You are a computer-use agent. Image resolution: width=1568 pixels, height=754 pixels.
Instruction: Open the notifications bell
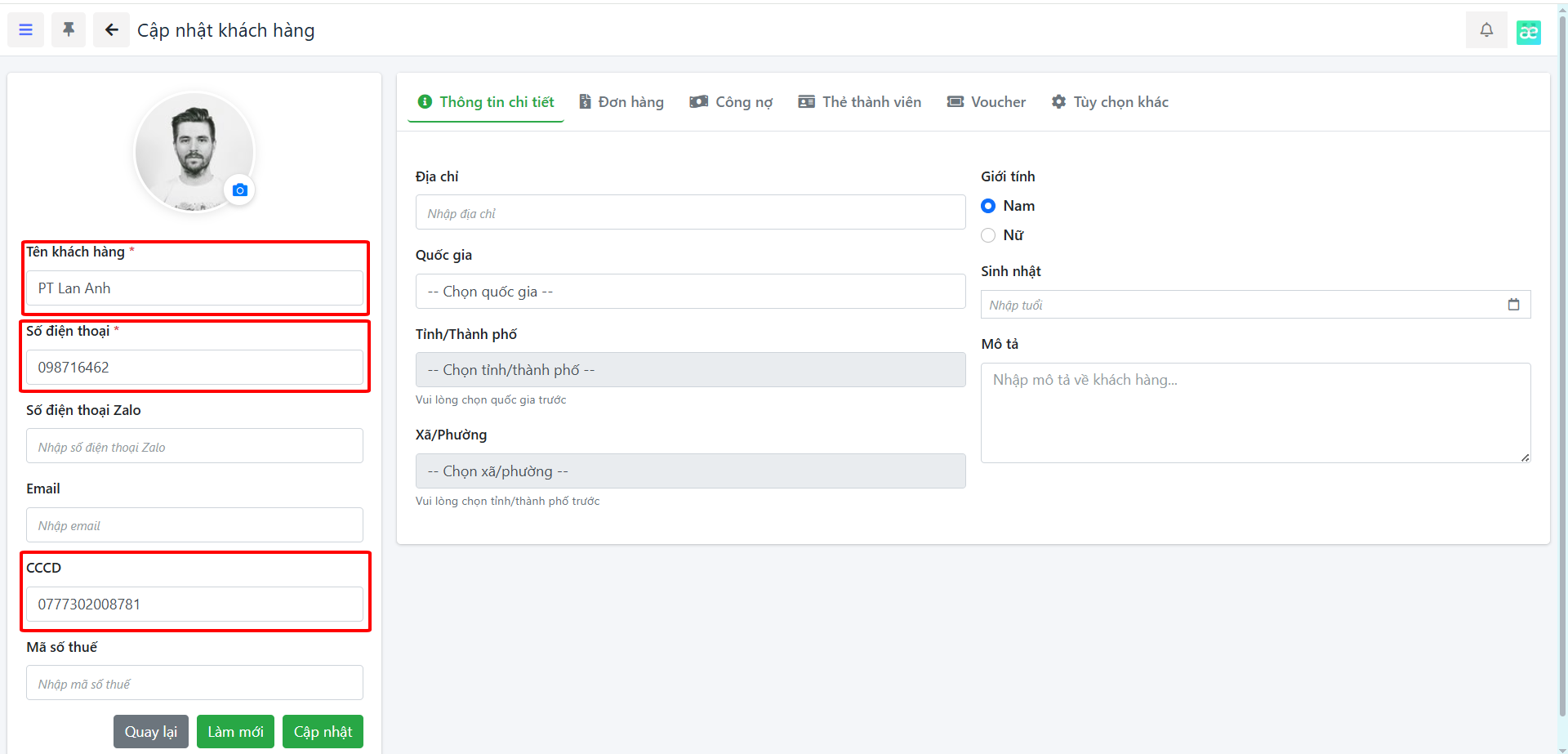click(1486, 30)
